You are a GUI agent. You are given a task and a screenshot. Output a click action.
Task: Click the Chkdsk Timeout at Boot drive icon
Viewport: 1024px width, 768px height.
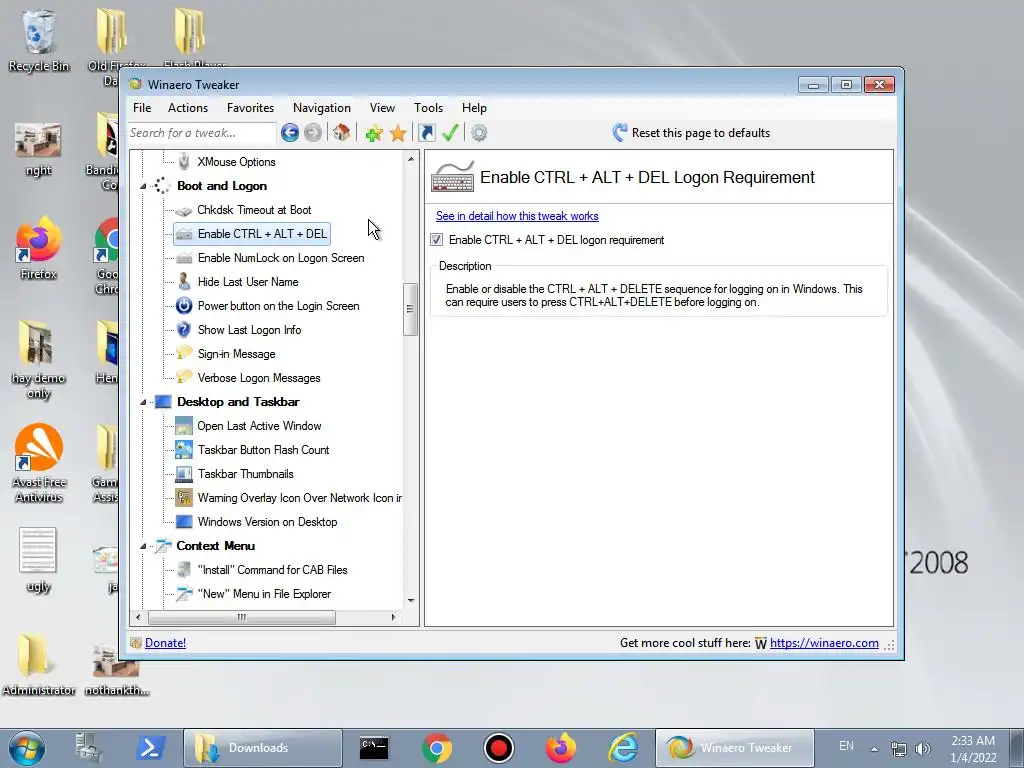184,210
